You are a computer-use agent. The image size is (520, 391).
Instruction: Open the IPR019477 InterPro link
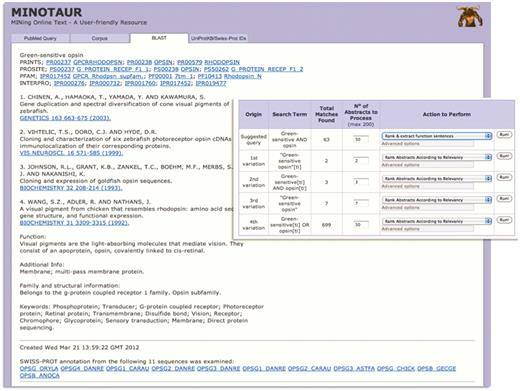(211, 83)
